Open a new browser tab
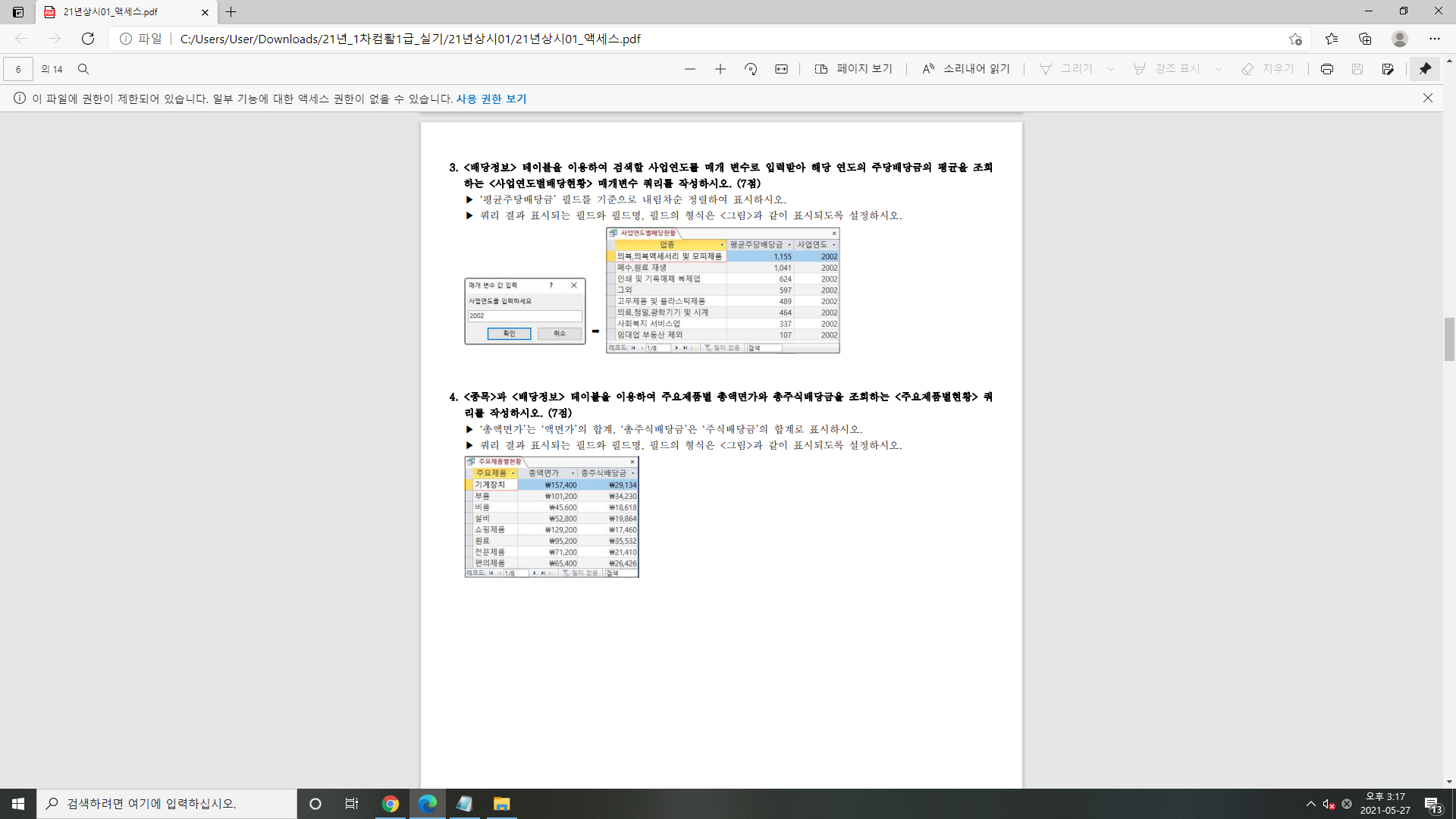The image size is (1456, 819). [x=231, y=12]
